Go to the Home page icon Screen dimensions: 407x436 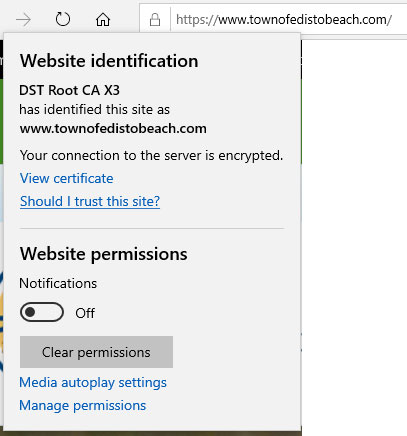(103, 19)
